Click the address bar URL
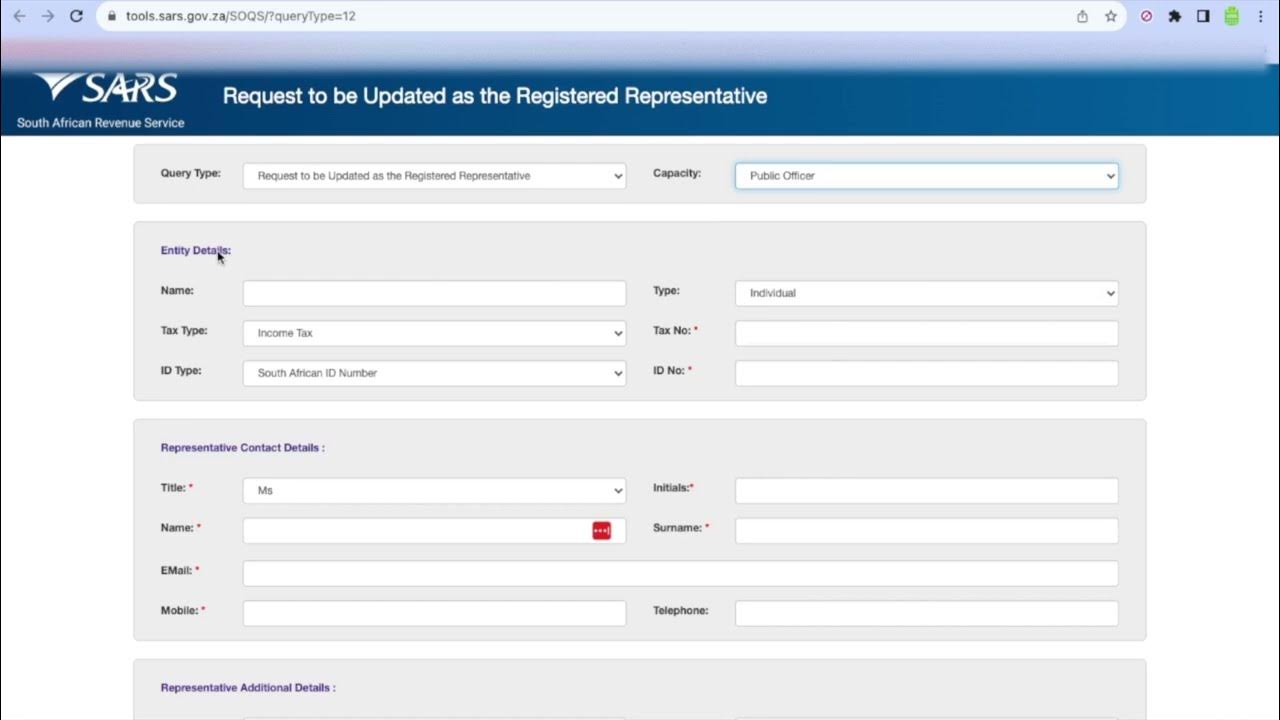Screen dimensions: 1280x720 click(241, 16)
